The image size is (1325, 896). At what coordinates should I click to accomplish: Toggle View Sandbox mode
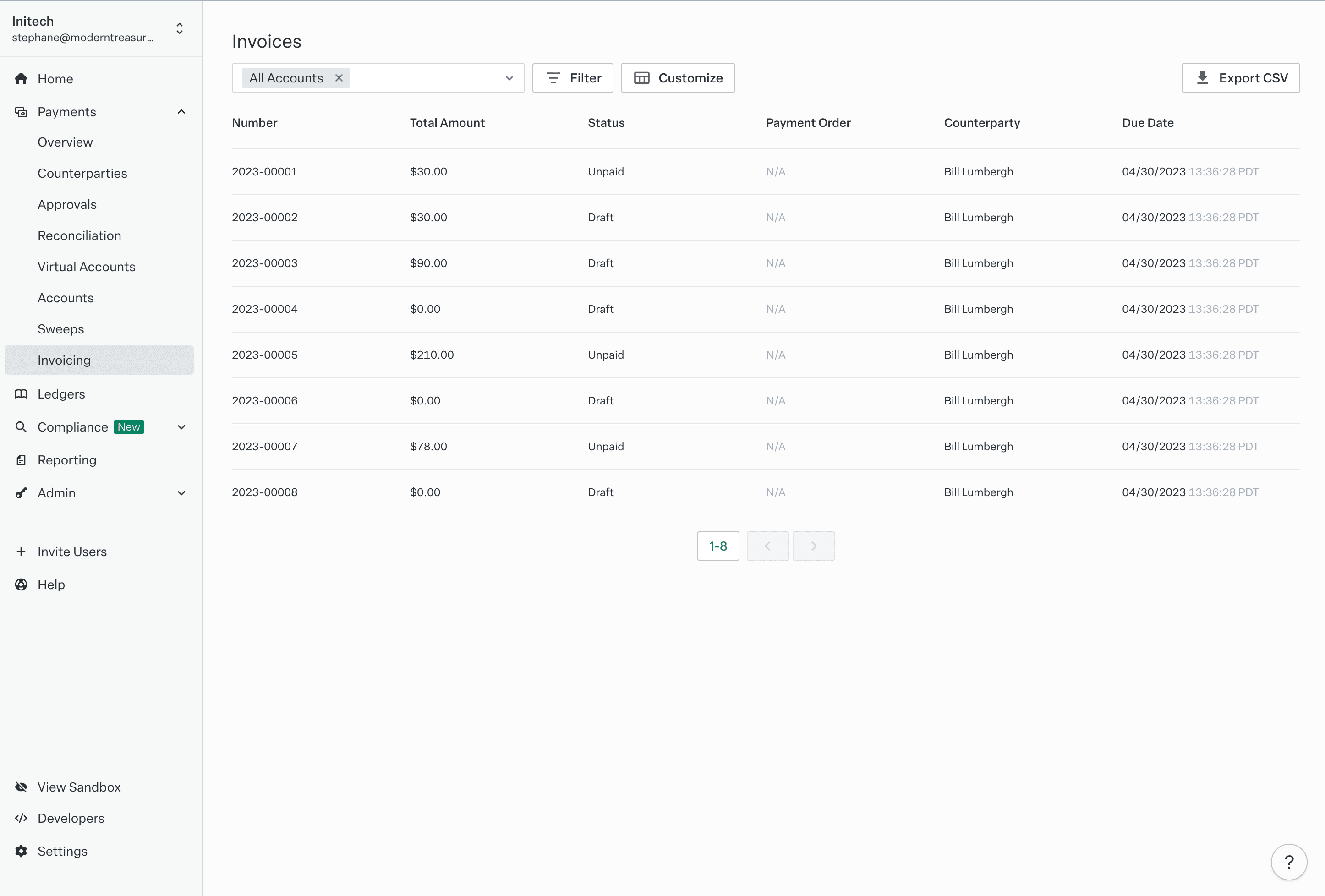pyautogui.click(x=79, y=787)
